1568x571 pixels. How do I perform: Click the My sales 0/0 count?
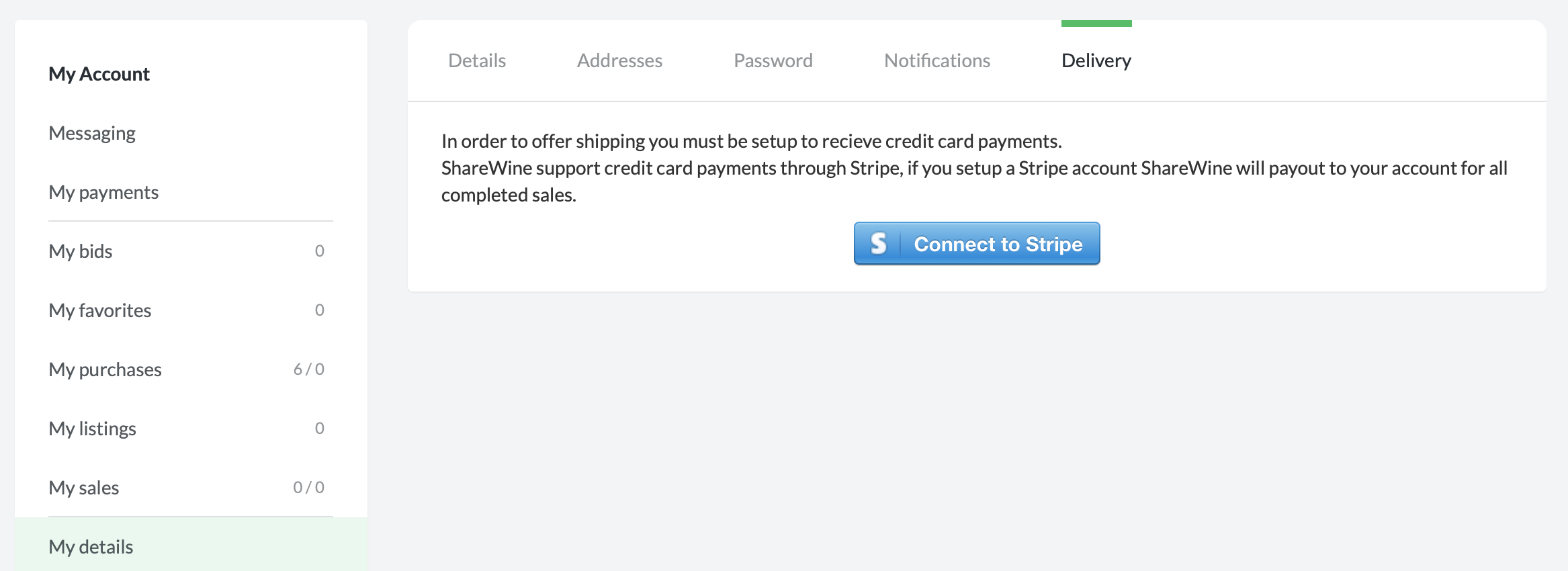(x=309, y=488)
